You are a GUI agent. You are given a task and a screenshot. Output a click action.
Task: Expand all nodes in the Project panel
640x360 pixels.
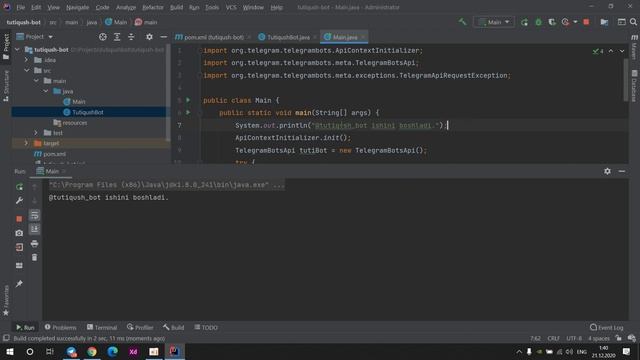click(117, 37)
